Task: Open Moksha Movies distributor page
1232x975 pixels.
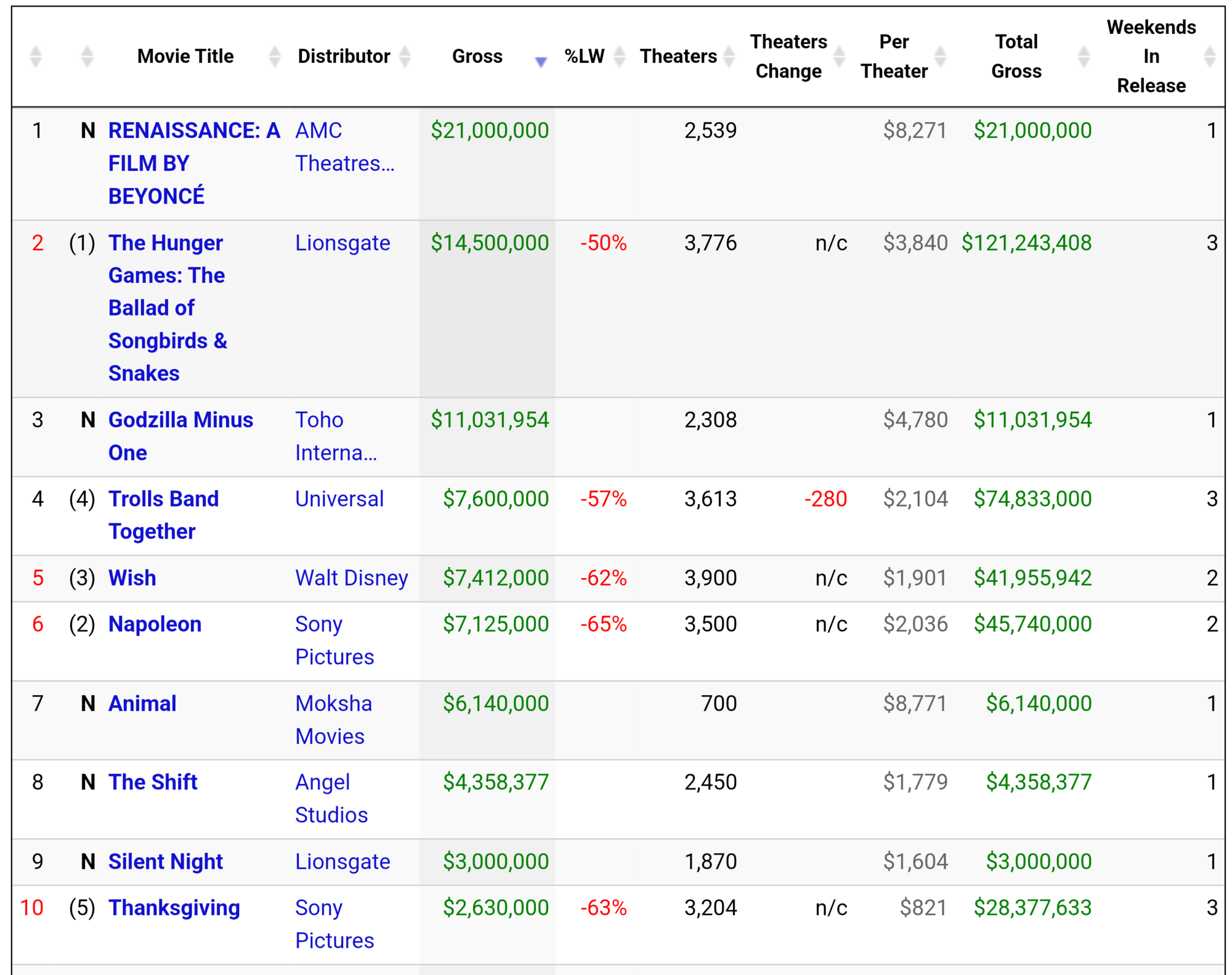Action: click(x=333, y=720)
